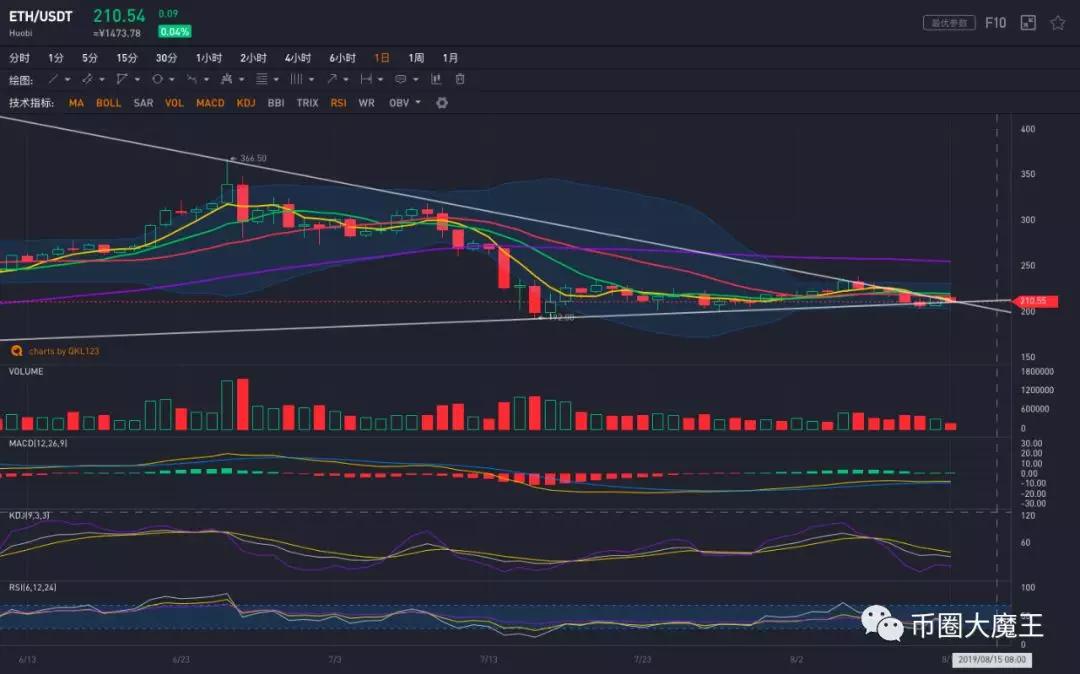
Task: Open polygon tool options dropdown arrow
Action: point(137,80)
